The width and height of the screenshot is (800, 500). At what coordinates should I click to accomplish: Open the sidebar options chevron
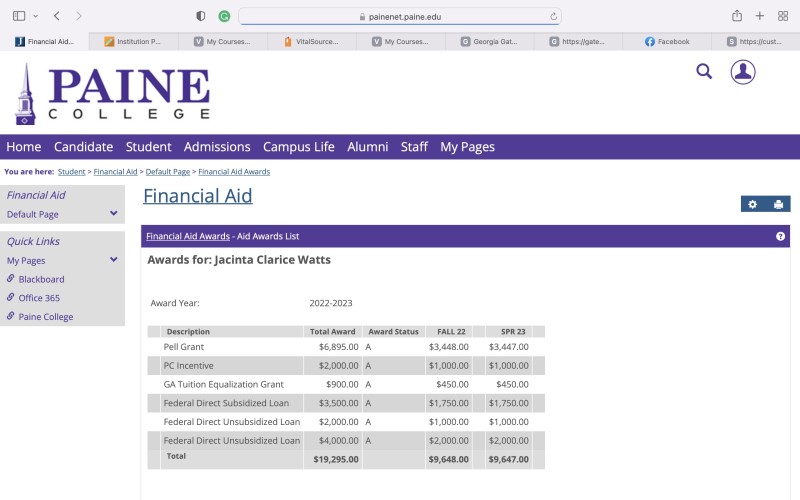coord(36,16)
